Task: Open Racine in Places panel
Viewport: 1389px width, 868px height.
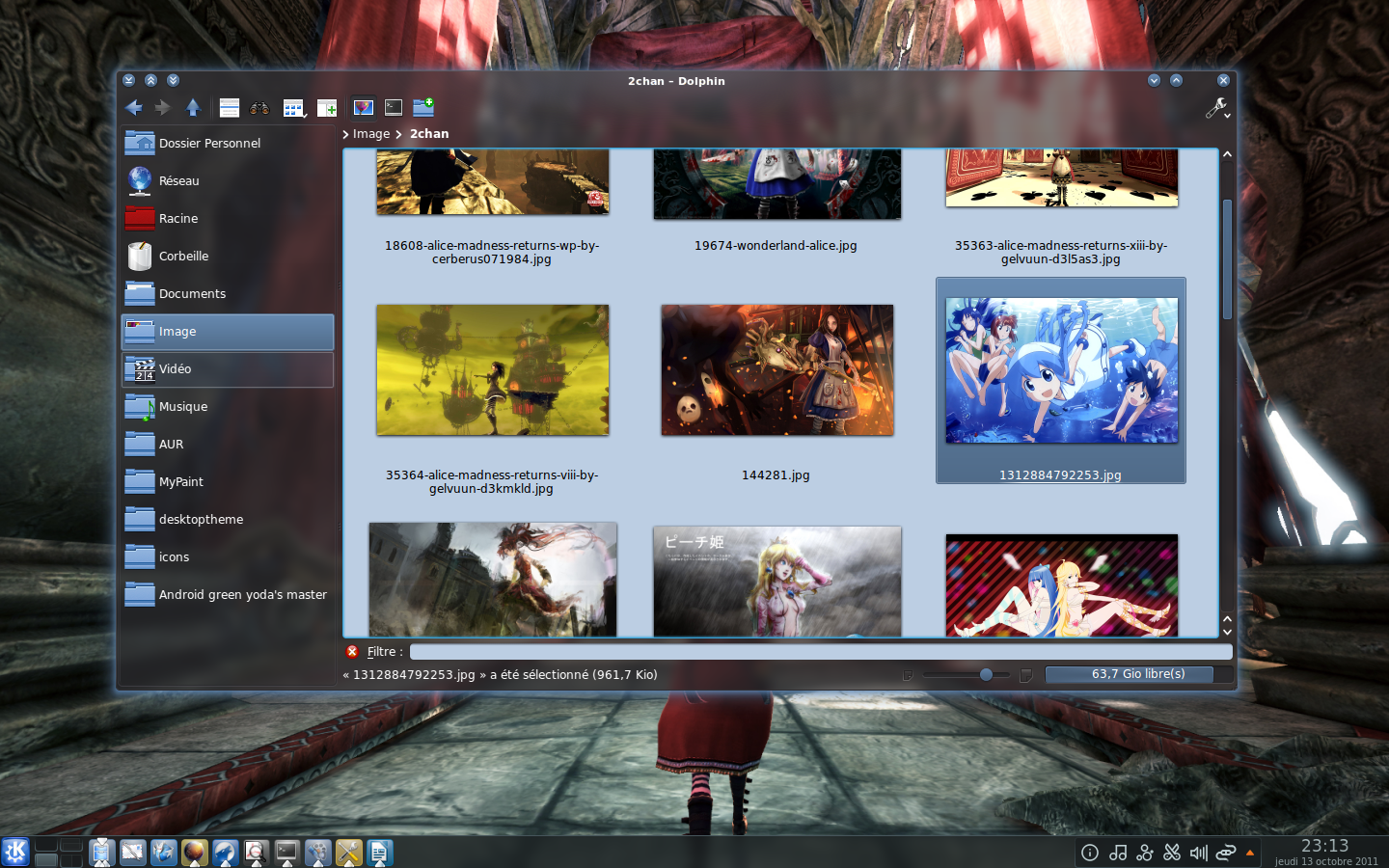Action: [228, 218]
